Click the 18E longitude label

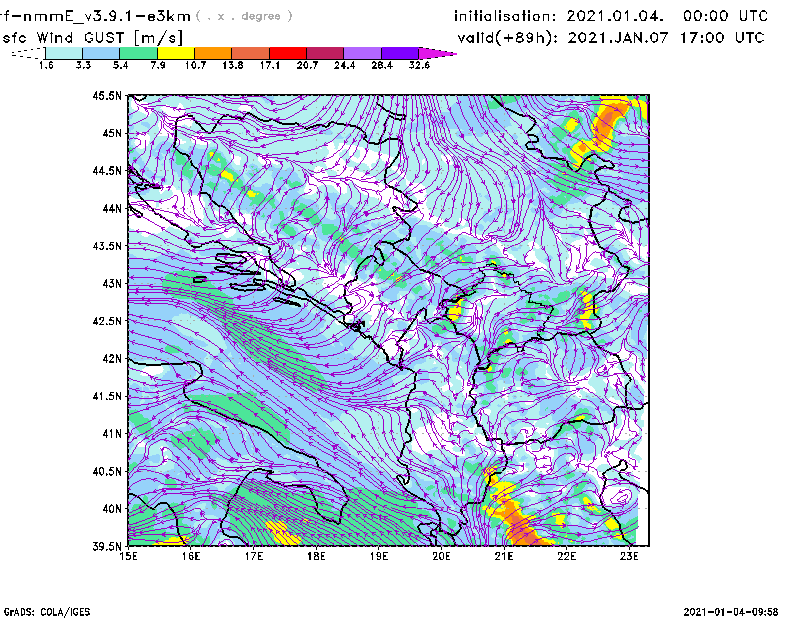316,556
